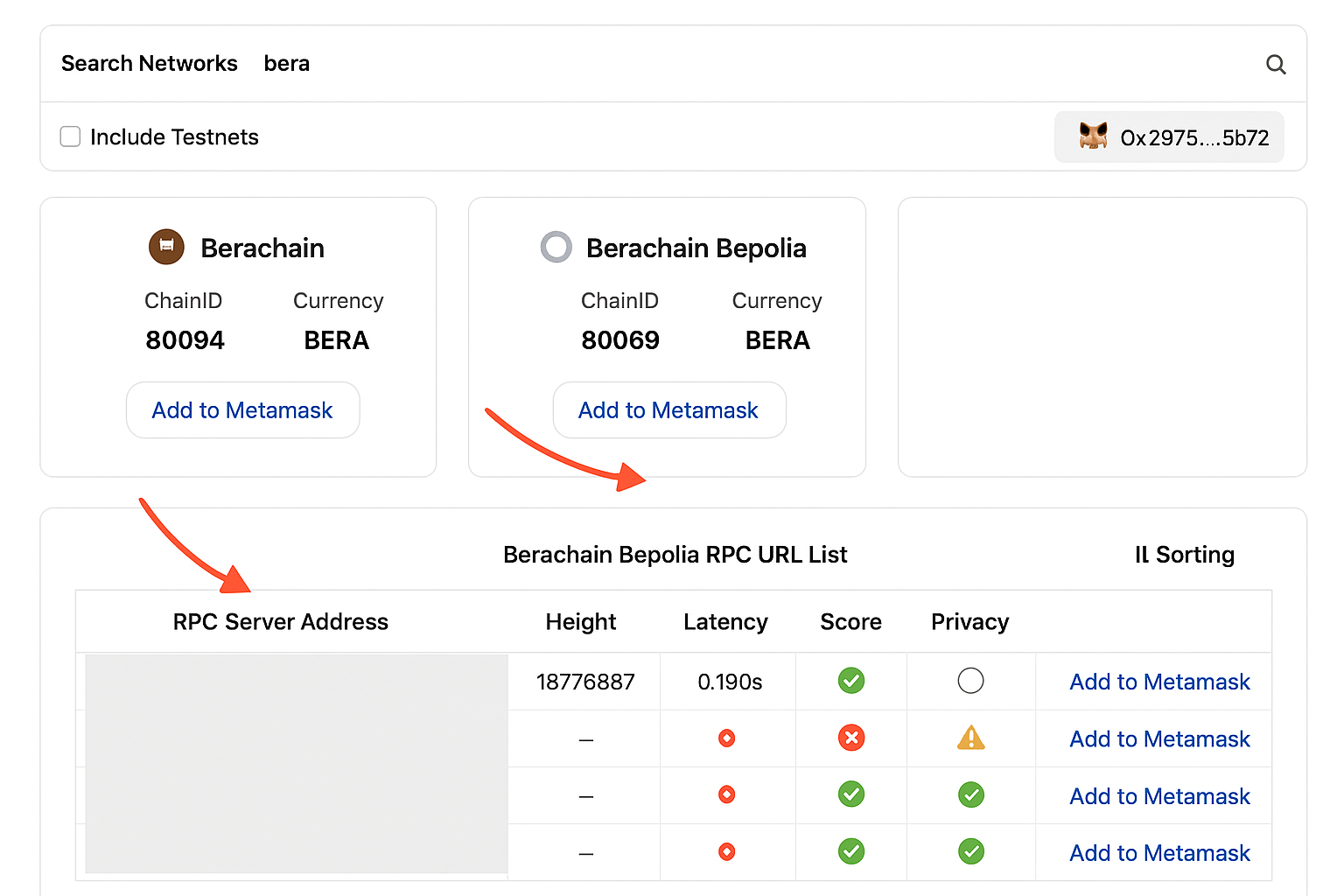The image size is (1344, 896).
Task: Add the fourth RPC row to Metamask
Action: pos(1159,853)
